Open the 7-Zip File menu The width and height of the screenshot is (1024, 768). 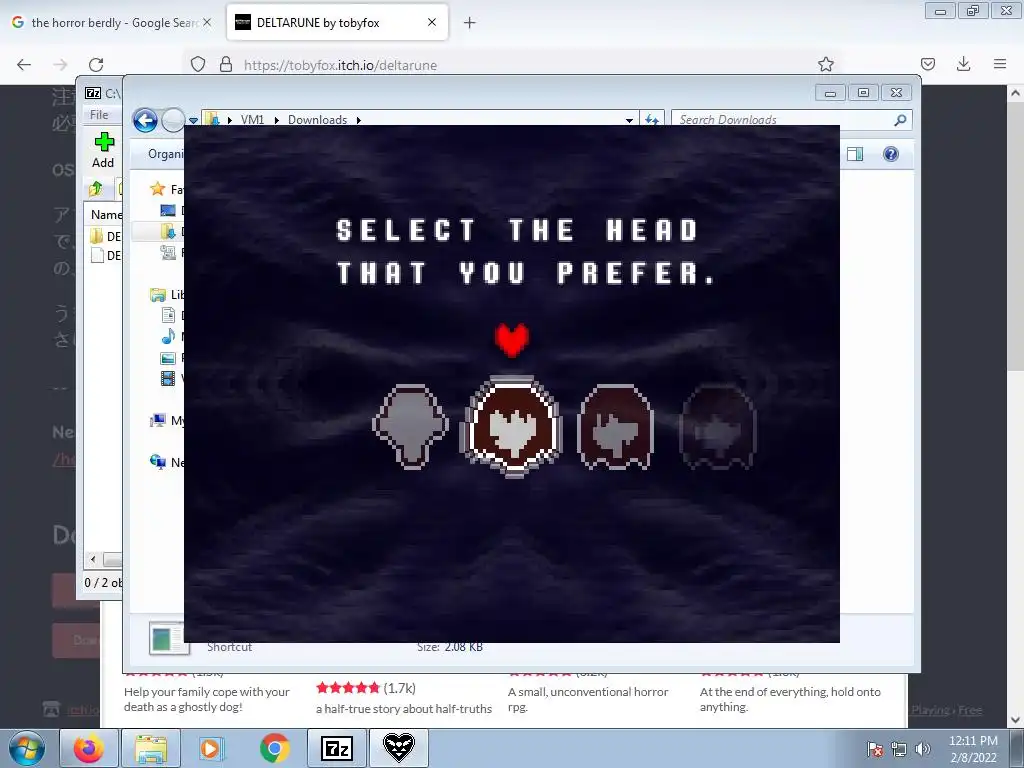click(99, 115)
